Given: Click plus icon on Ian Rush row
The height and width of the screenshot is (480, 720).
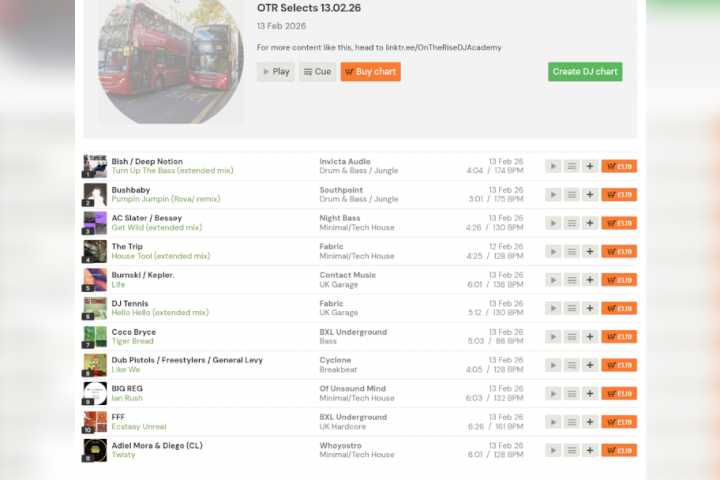Looking at the screenshot, I should pyautogui.click(x=590, y=394).
